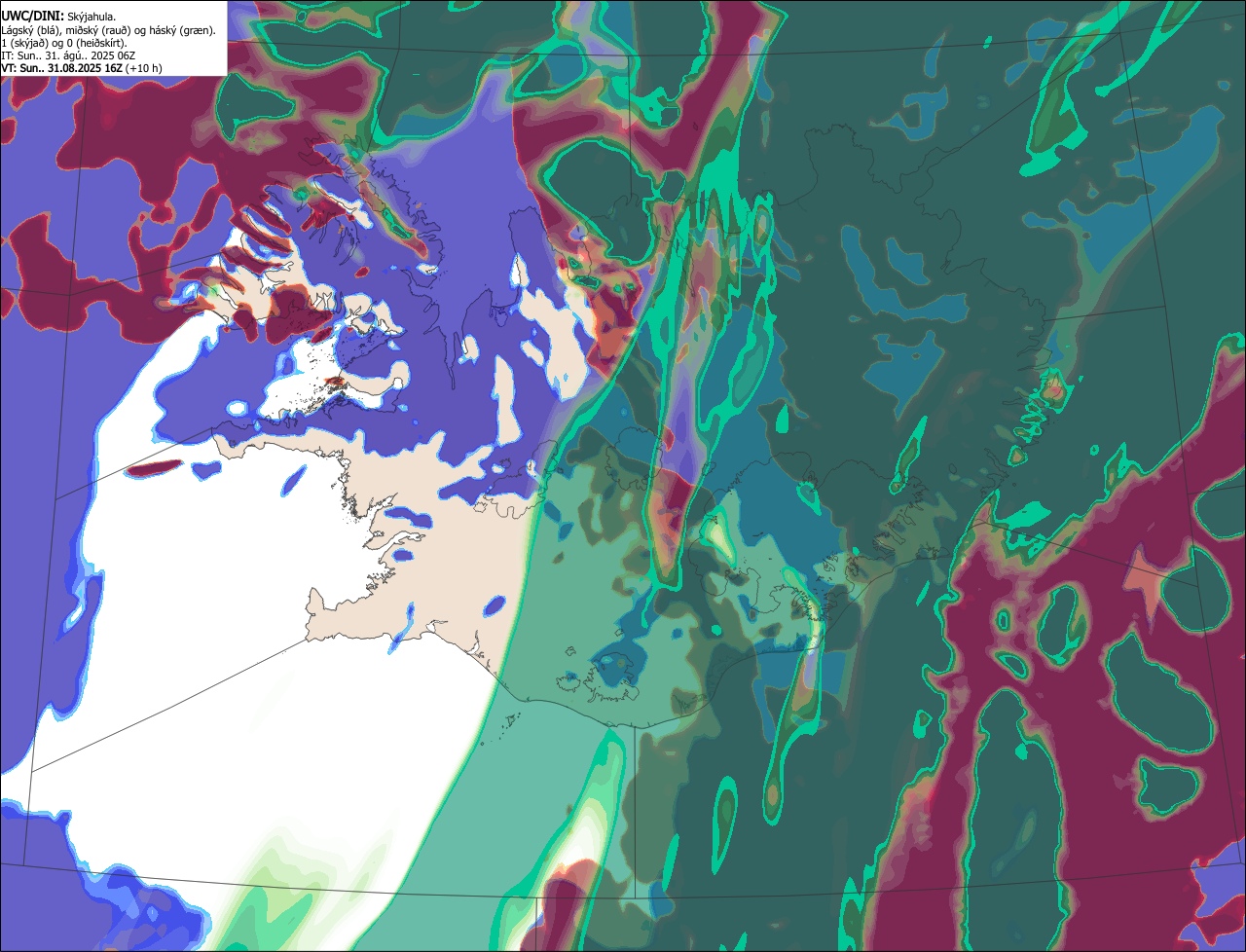The height and width of the screenshot is (952, 1246).
Task: Click the 'UWC/DINI: Skýjahula.' title line
Action: 58,16
